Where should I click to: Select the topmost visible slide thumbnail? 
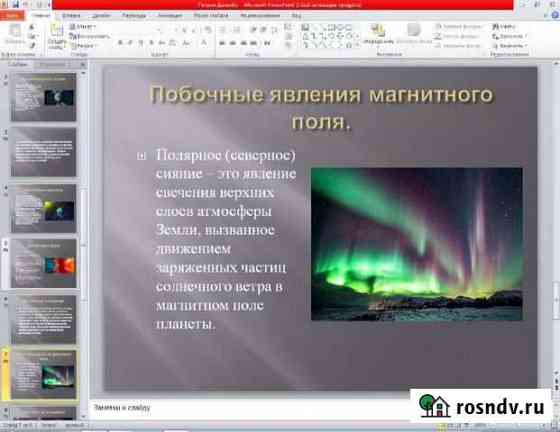pos(44,97)
